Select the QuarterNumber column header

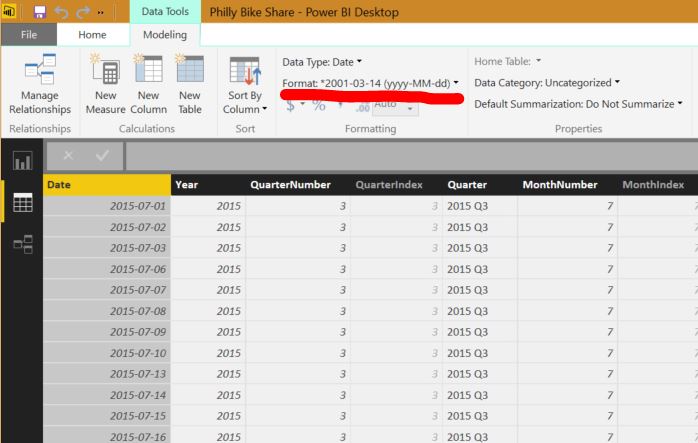pos(297,185)
